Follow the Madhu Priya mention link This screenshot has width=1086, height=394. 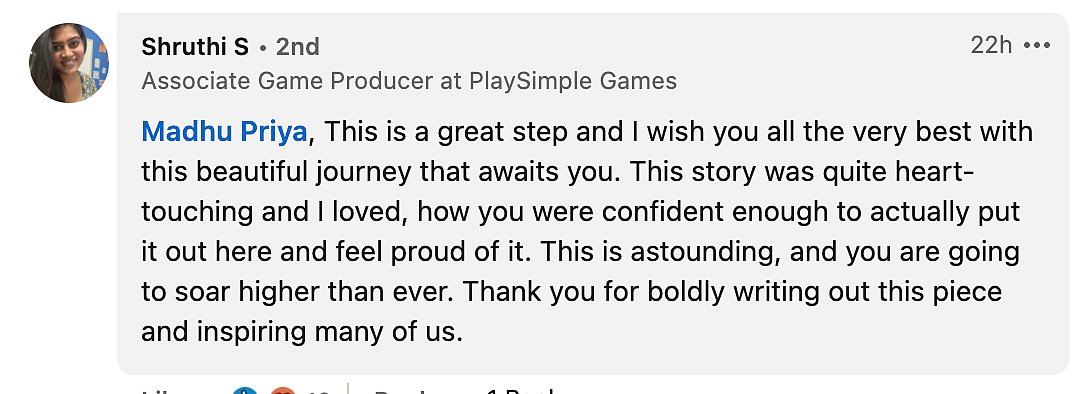[x=224, y=132]
